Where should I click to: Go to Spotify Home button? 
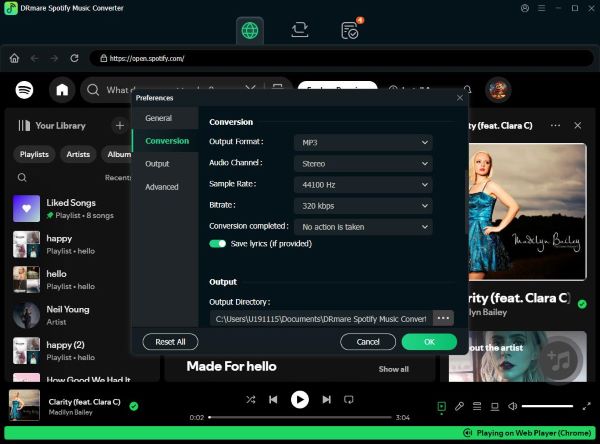(62, 90)
